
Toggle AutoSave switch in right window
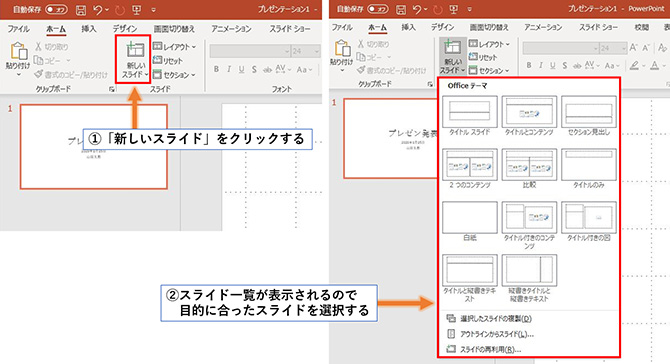(378, 9)
